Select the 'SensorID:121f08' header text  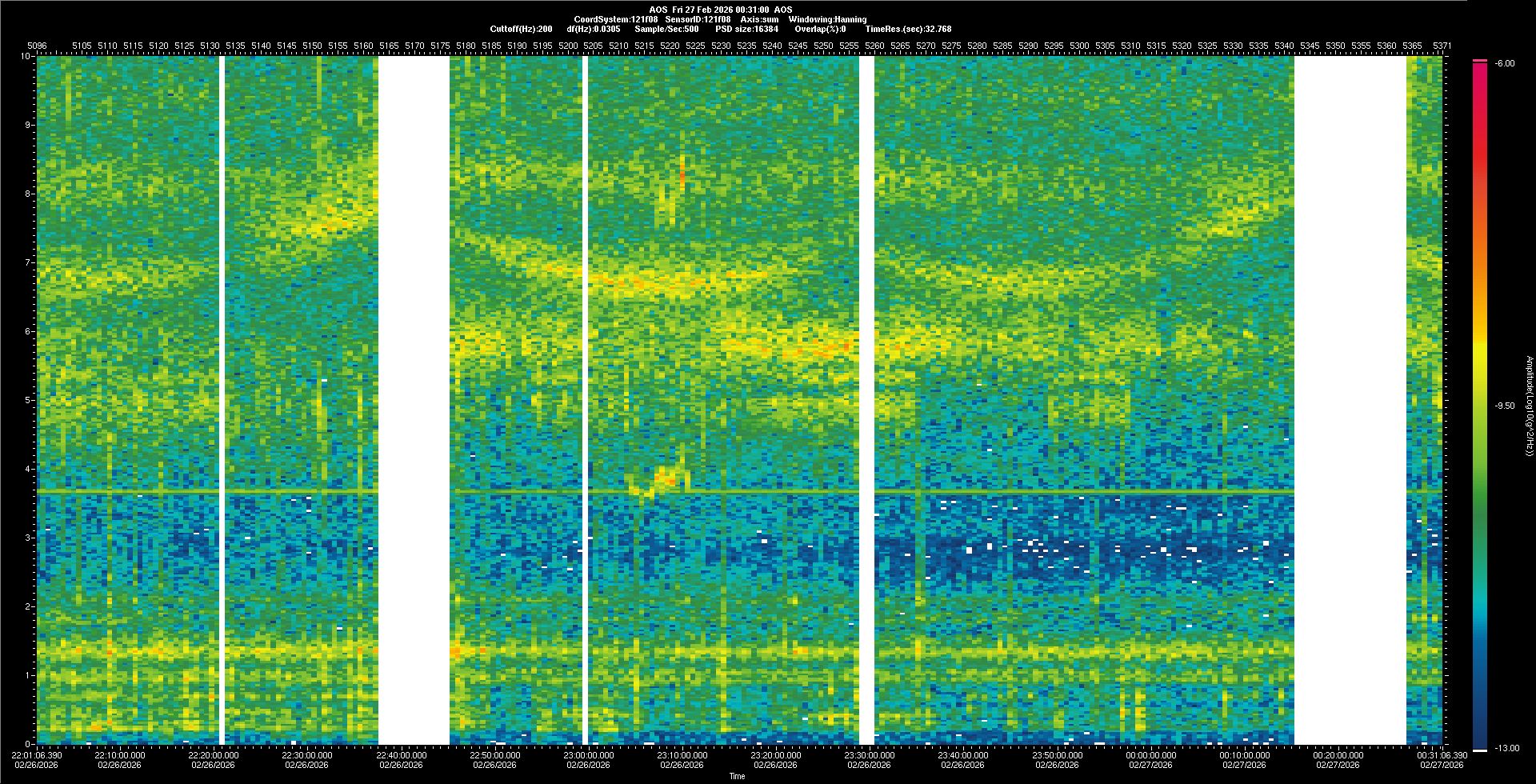pos(698,19)
